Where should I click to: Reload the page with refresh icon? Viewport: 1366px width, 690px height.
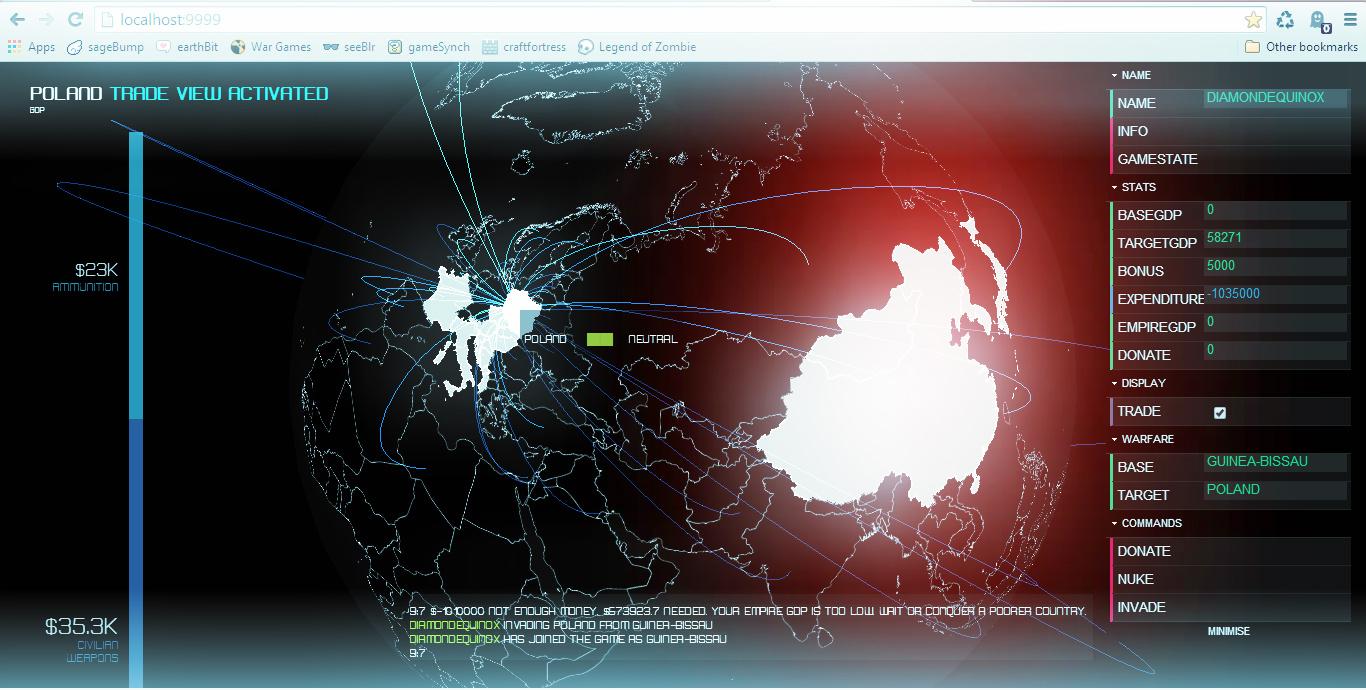(x=75, y=19)
